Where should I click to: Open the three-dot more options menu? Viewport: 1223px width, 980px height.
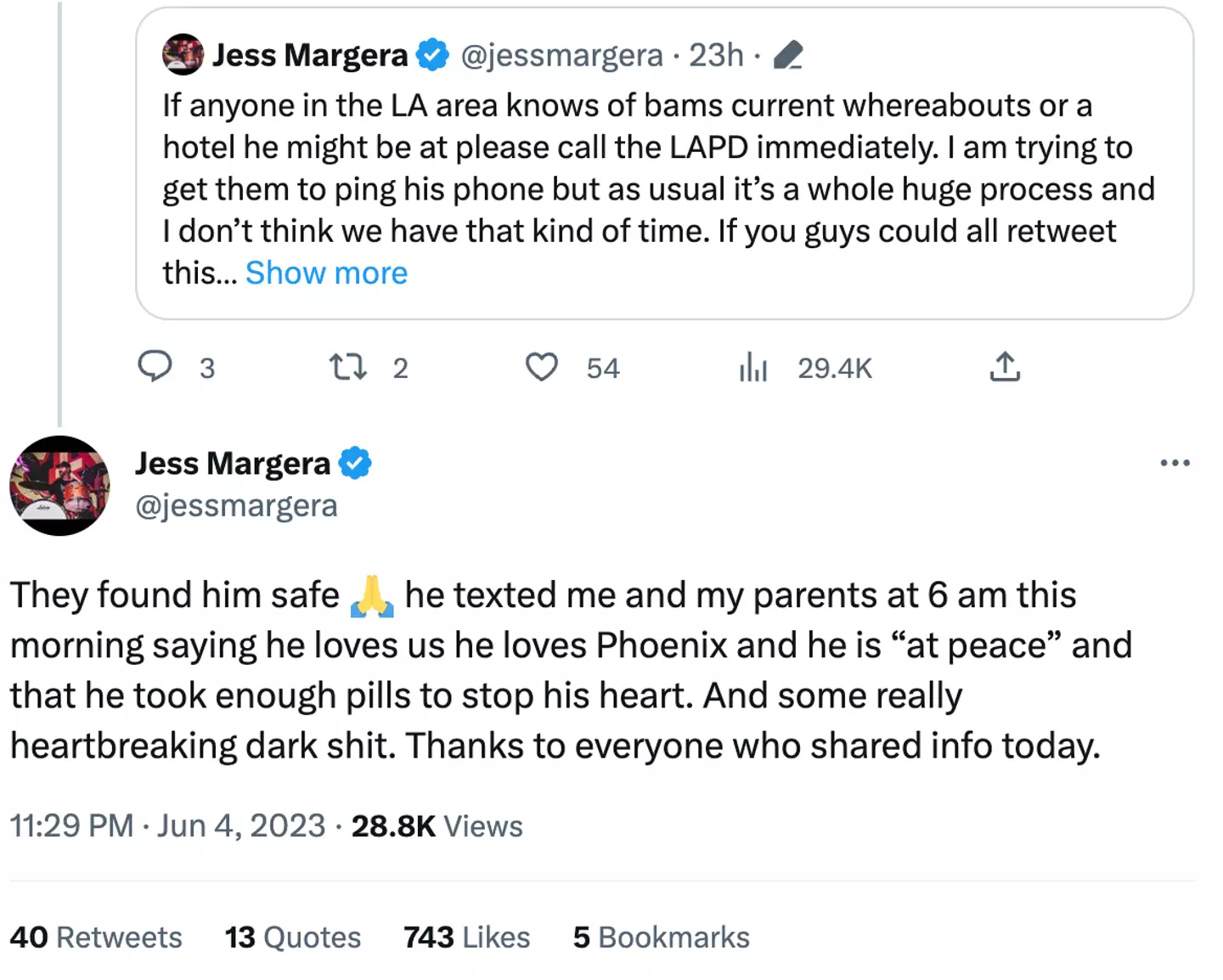[1175, 463]
